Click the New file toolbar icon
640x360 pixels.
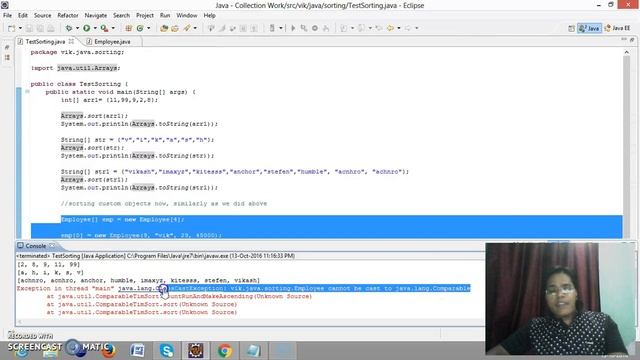(x=11, y=28)
